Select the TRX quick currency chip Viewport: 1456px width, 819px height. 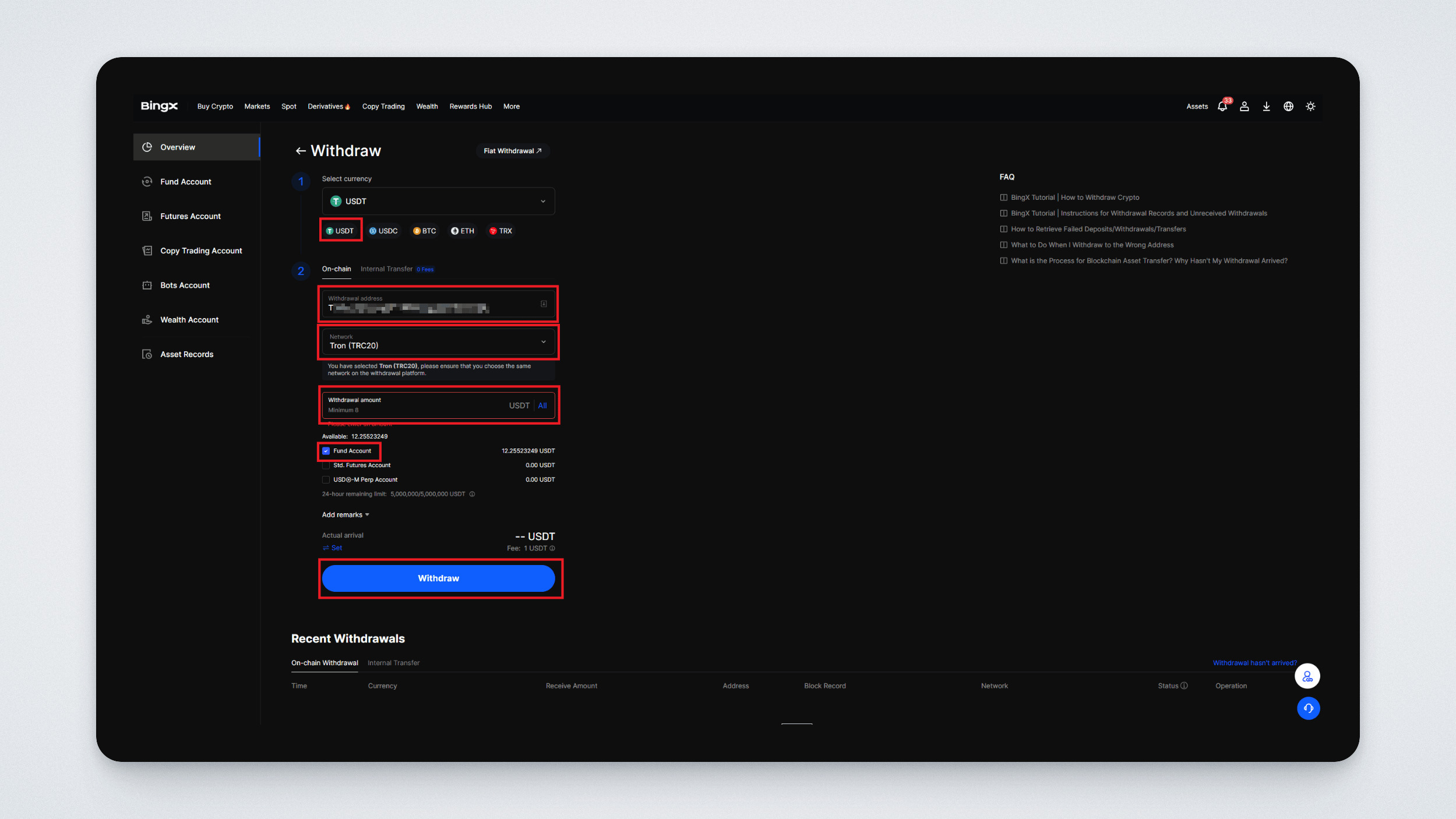click(501, 231)
